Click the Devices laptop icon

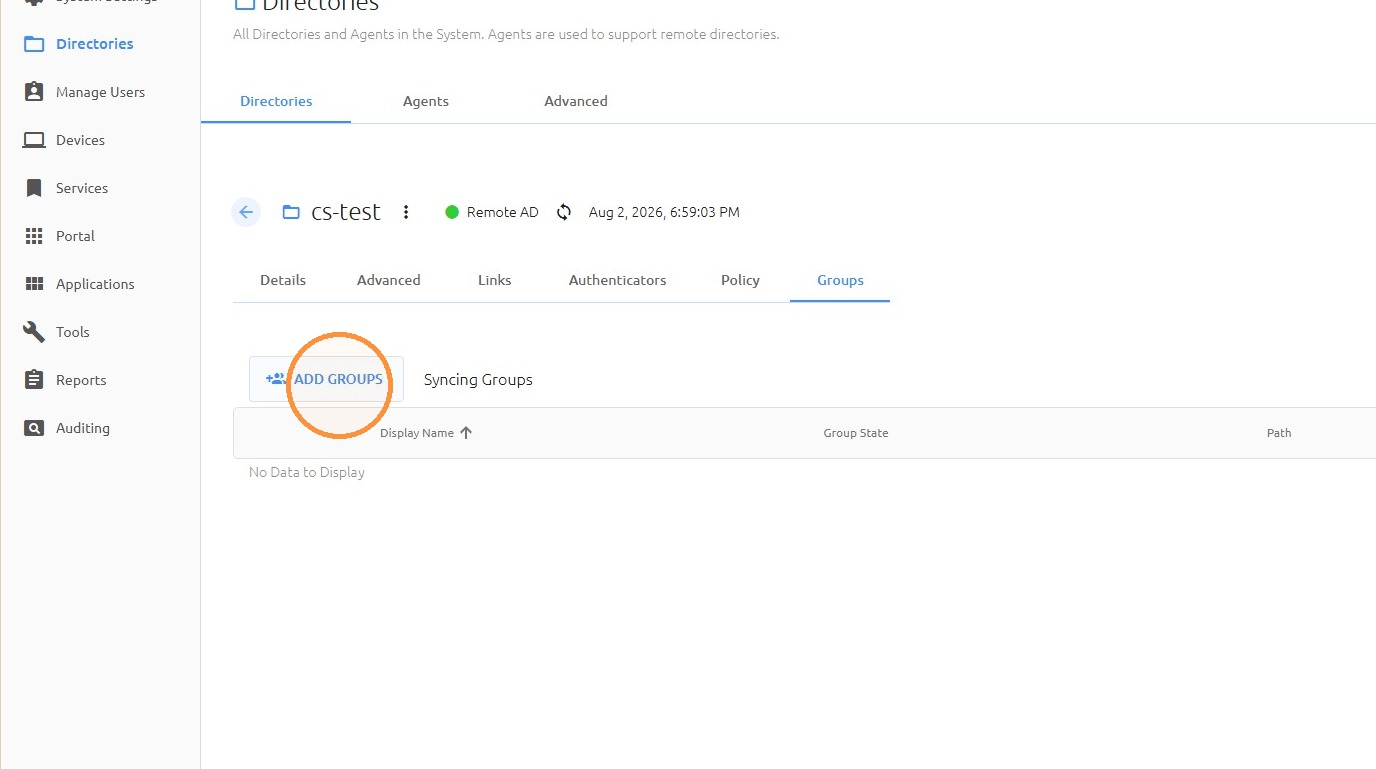tap(34, 140)
